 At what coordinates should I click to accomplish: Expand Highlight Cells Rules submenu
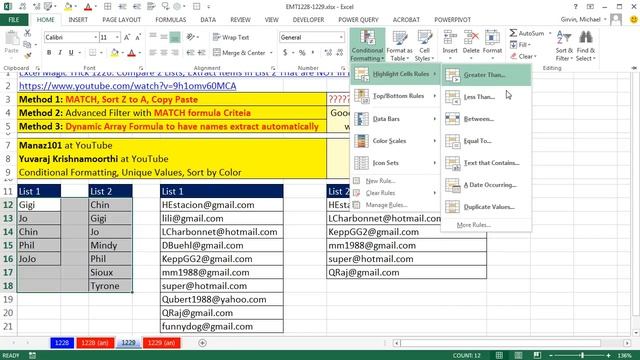tap(395, 74)
